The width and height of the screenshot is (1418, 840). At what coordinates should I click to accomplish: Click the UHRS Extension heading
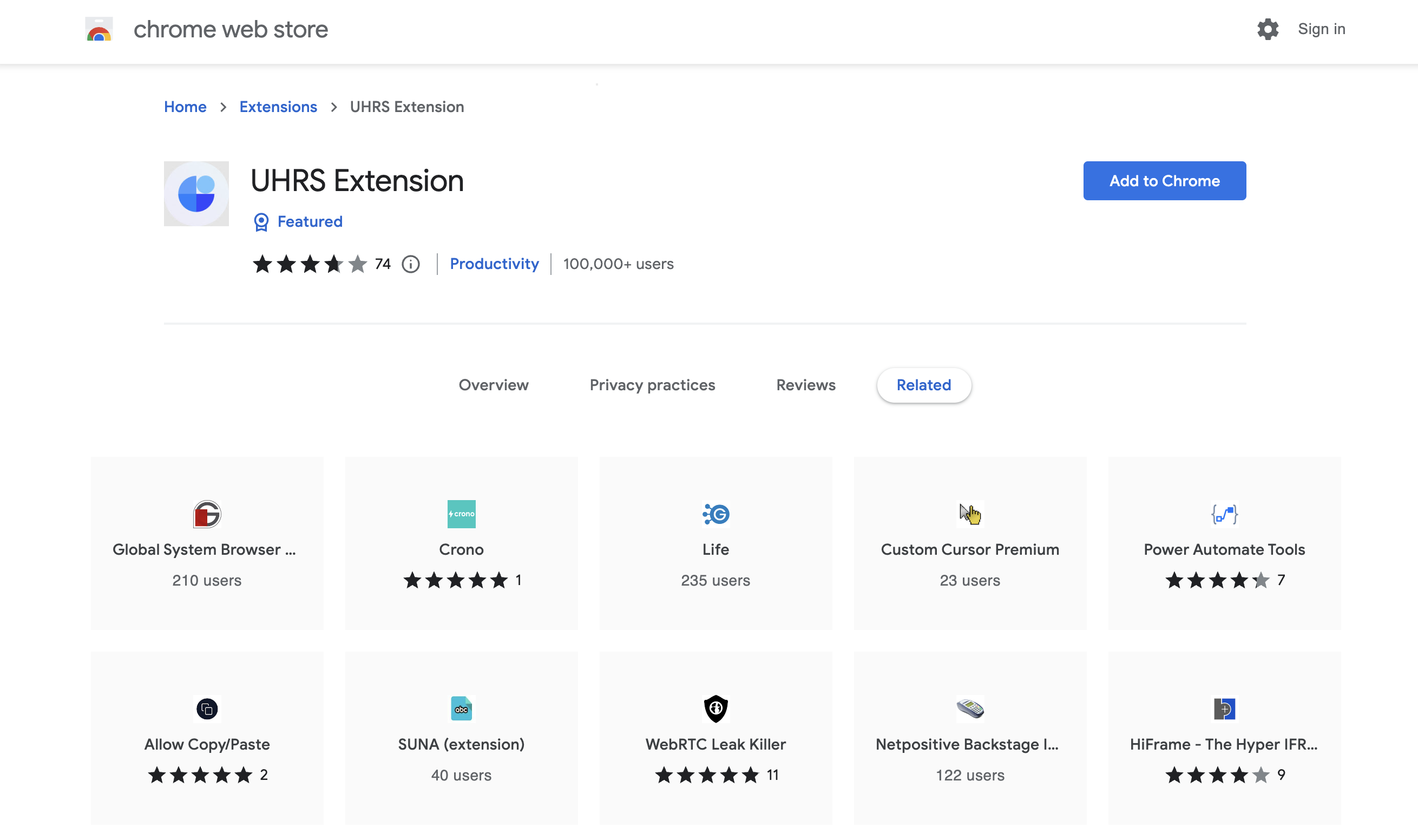[357, 181]
